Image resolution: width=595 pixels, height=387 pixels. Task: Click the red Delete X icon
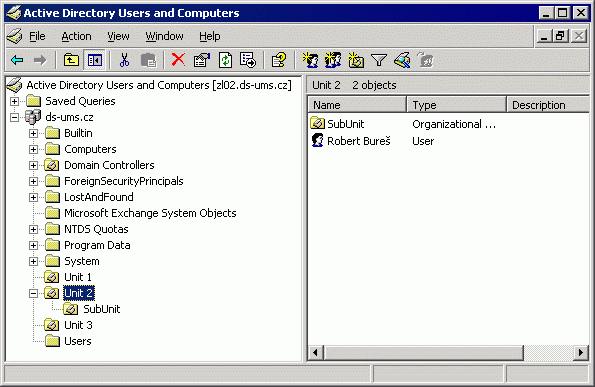click(178, 60)
